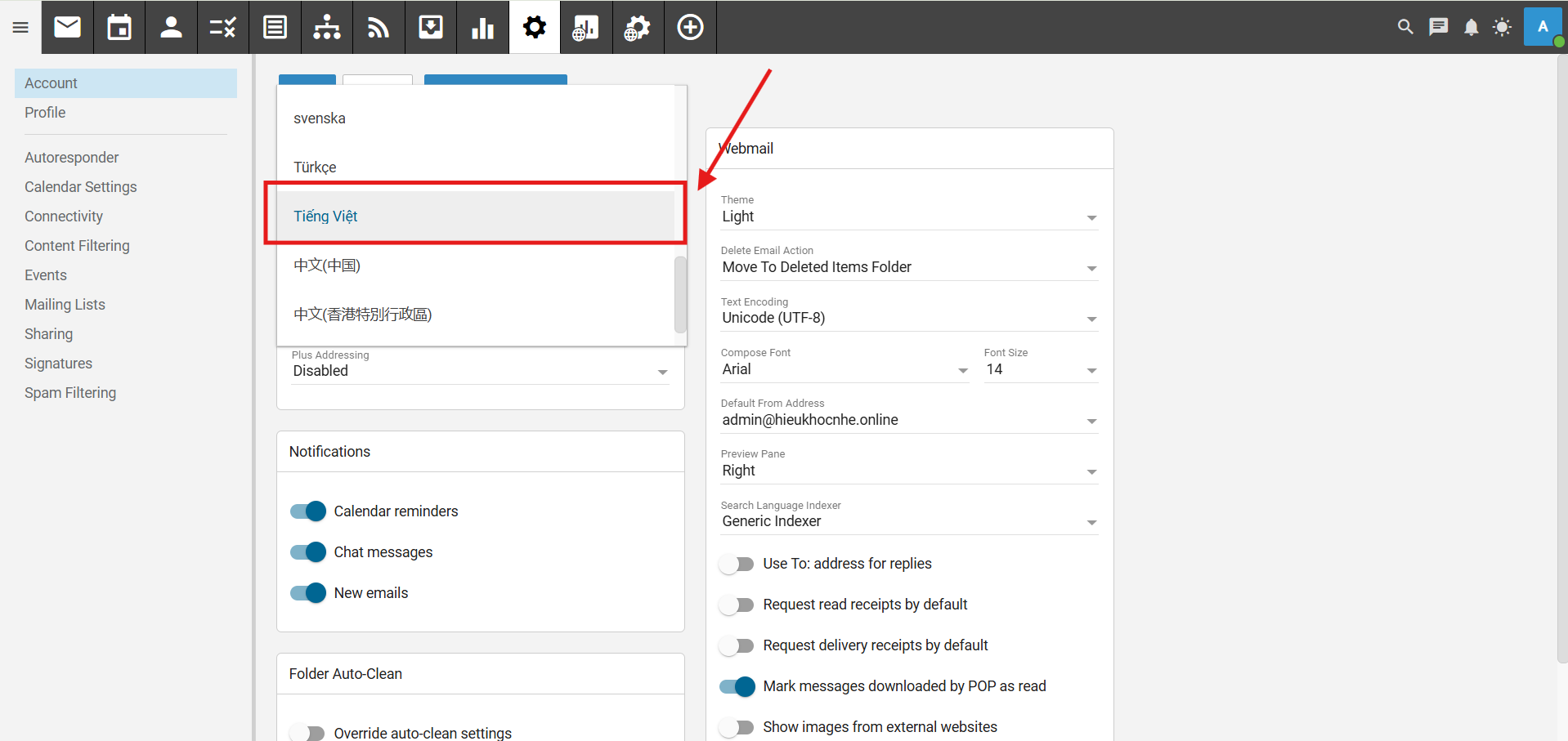The width and height of the screenshot is (1568, 741).
Task: Select Tiếng Việt from language list
Action: tap(325, 216)
